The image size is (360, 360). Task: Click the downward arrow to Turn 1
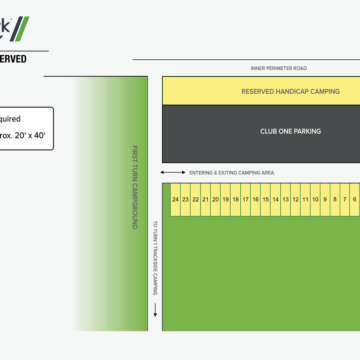pos(155,310)
